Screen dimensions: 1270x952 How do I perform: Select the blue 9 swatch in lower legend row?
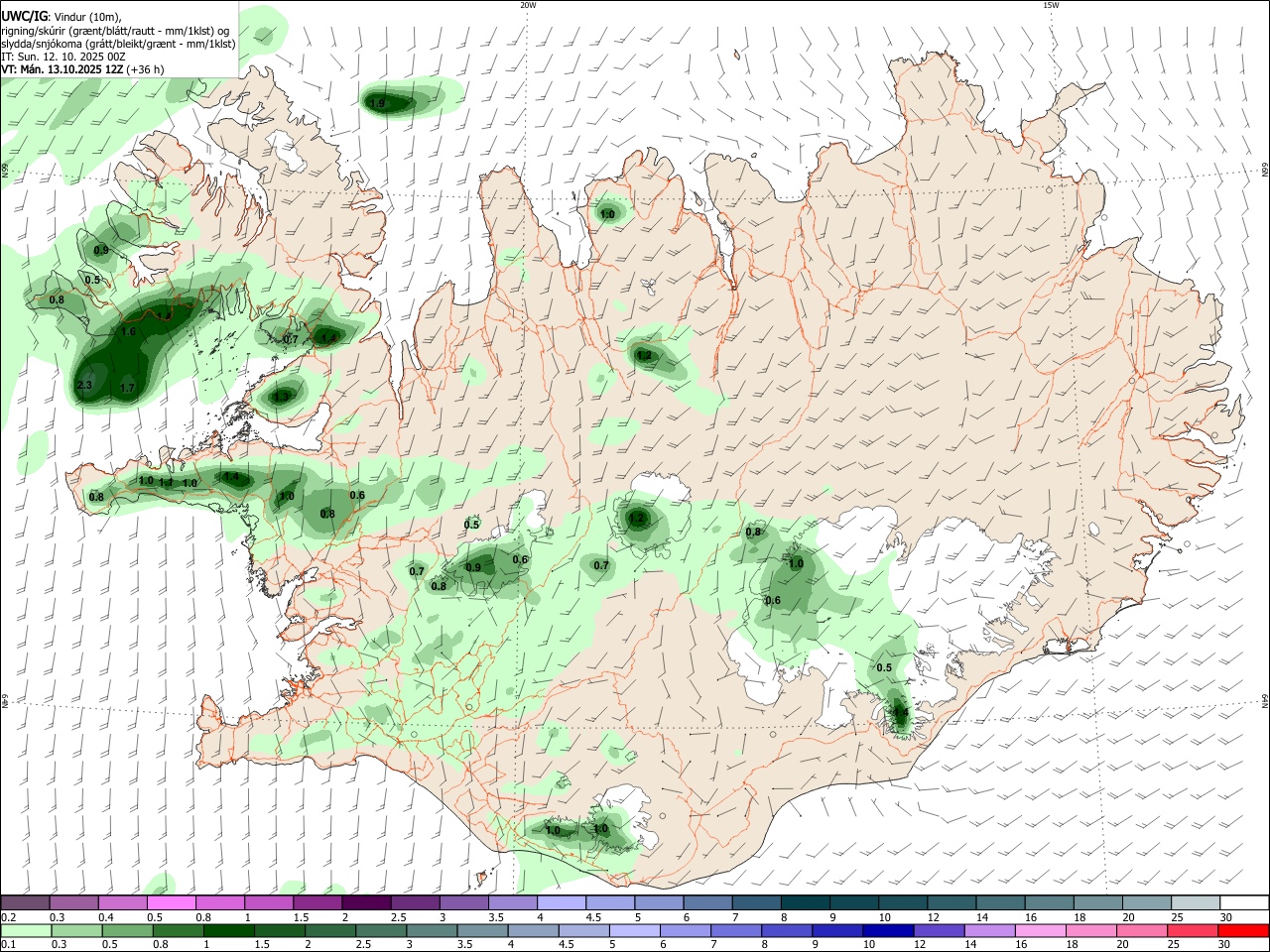(836, 930)
